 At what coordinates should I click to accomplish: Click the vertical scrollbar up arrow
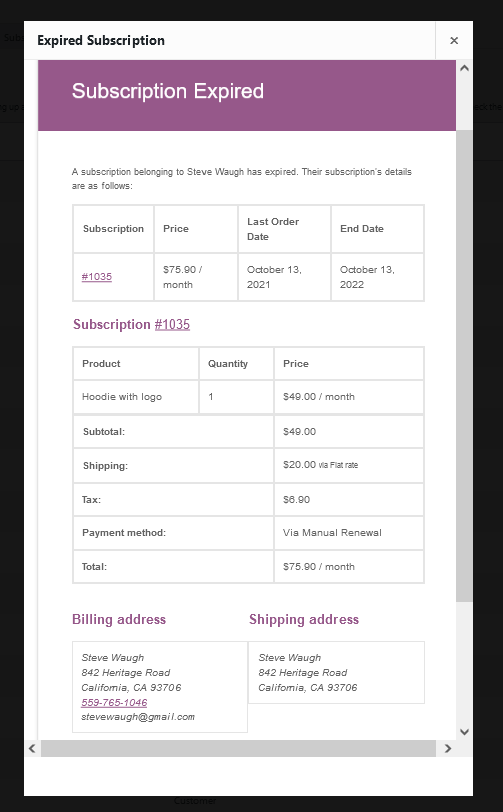(x=464, y=68)
